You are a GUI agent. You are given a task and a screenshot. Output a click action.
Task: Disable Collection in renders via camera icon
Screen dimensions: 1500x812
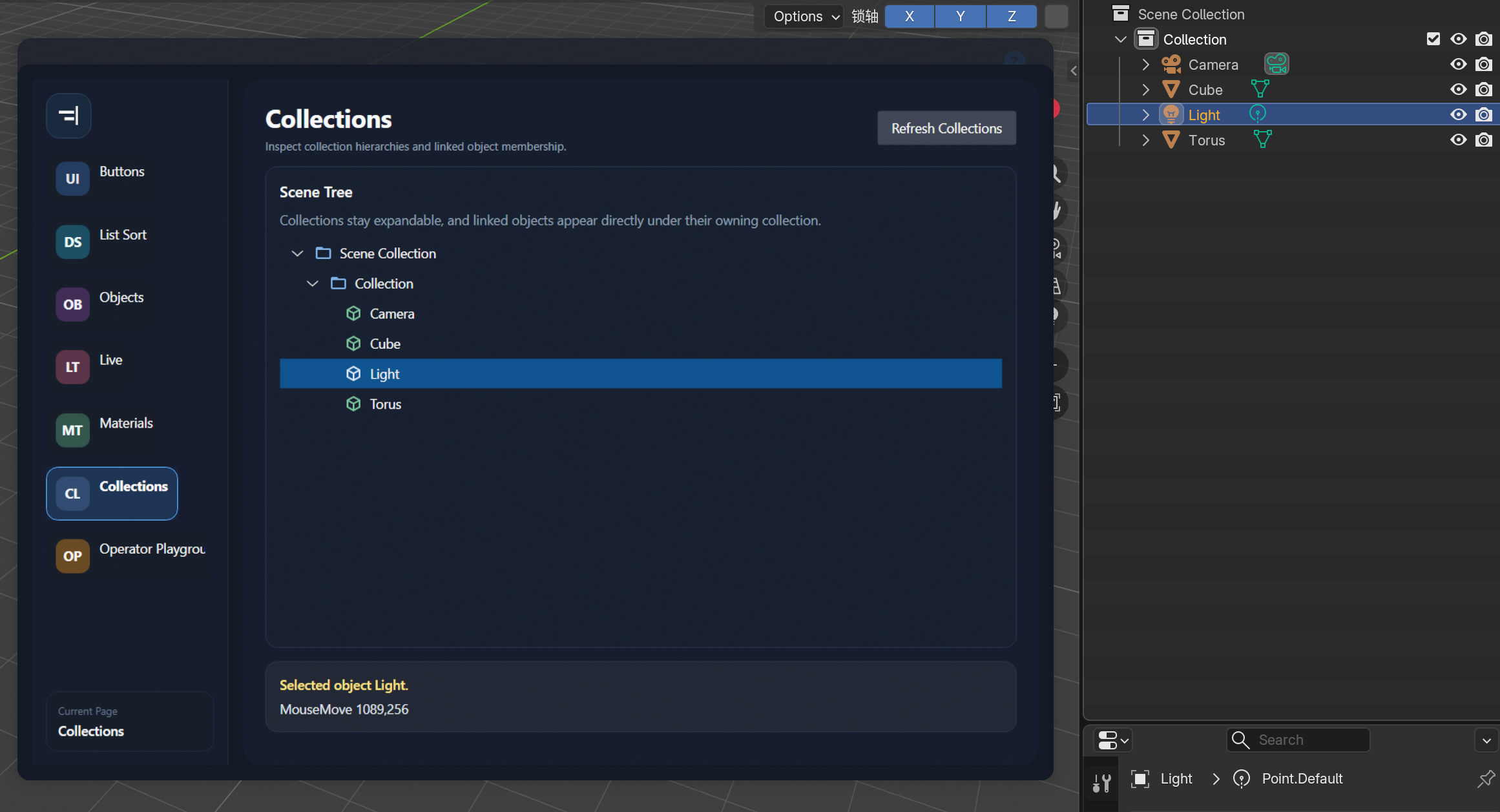pyautogui.click(x=1484, y=39)
